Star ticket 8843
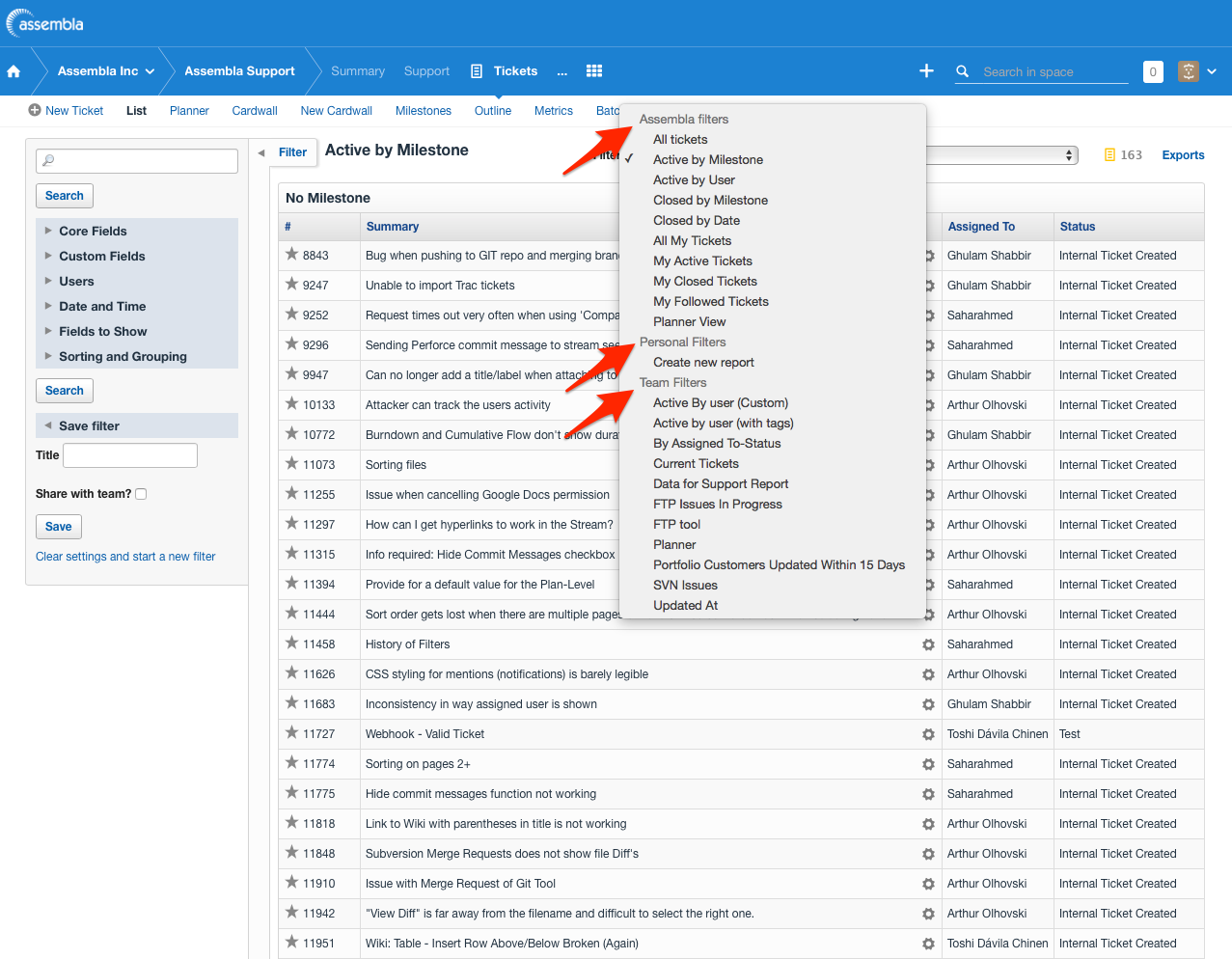Viewport: 1232px width, 959px height. pos(291,255)
